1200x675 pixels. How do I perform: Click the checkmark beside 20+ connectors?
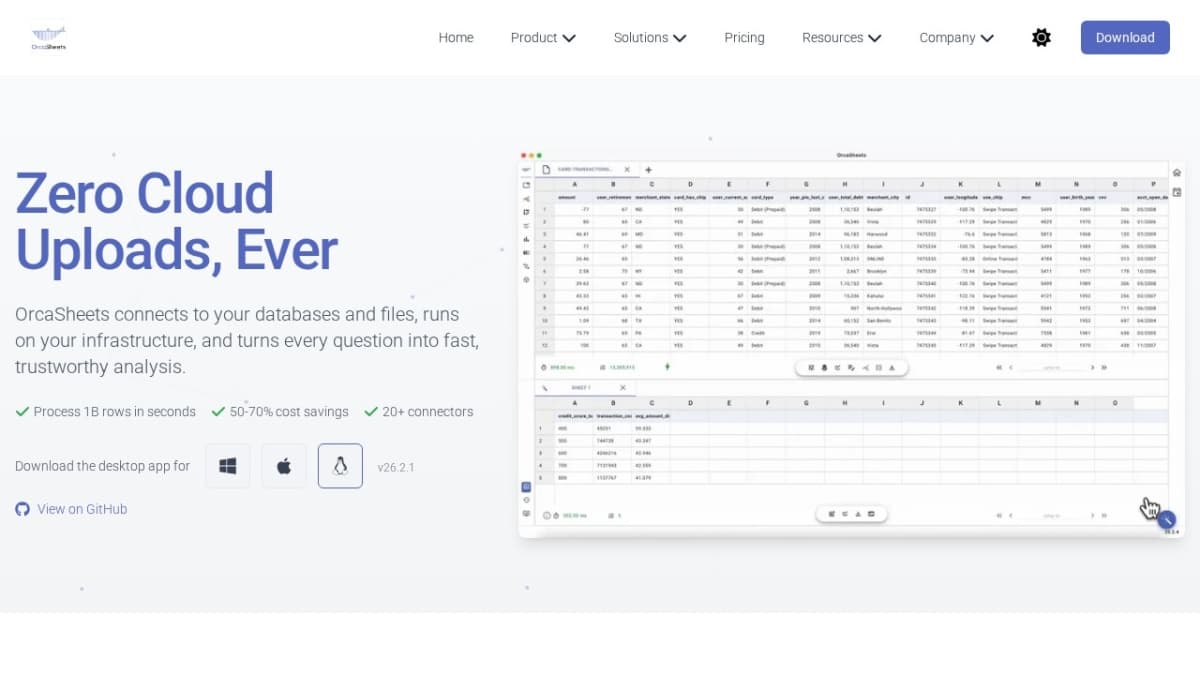pos(368,411)
